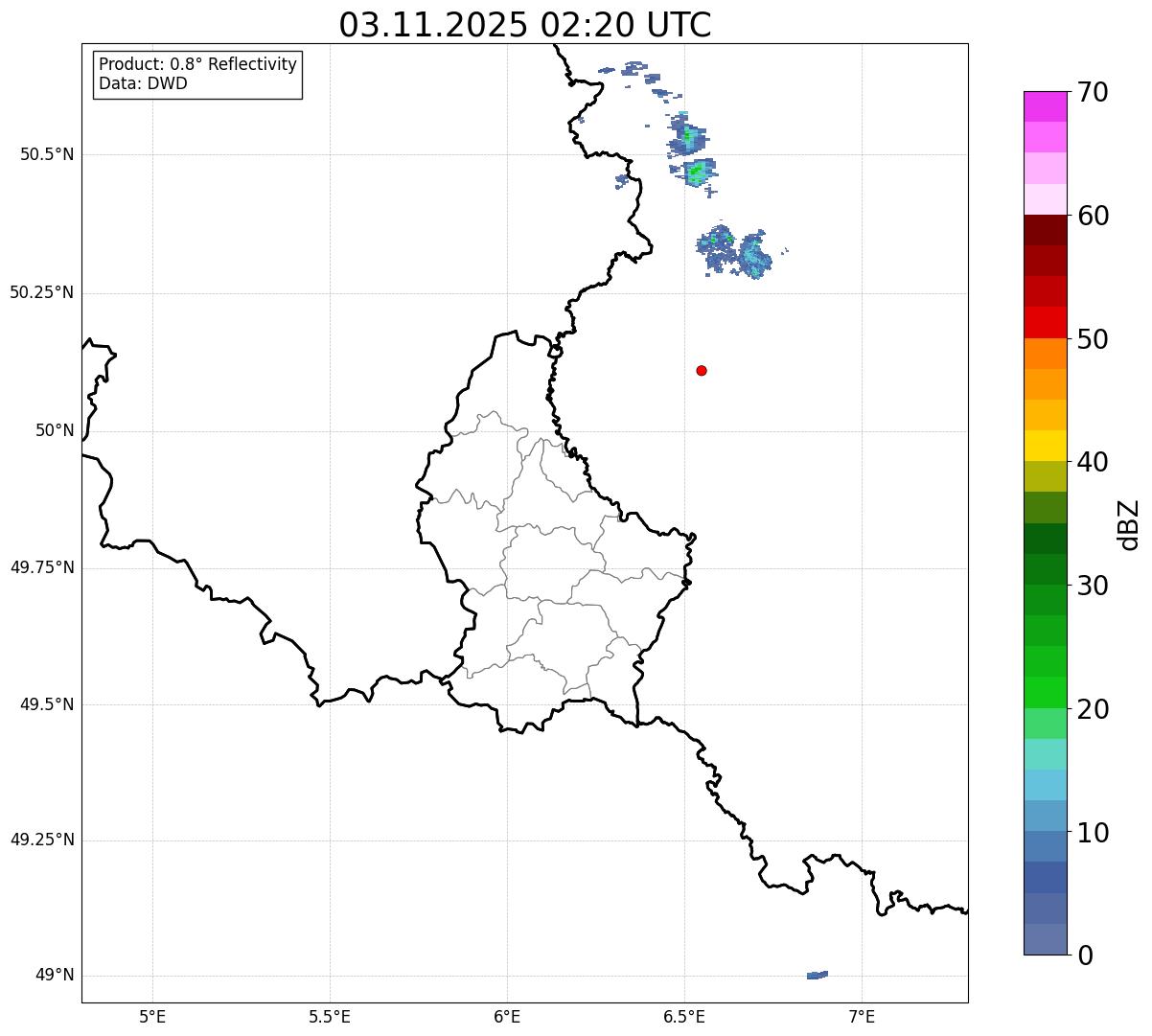This screenshot has height=1036, width=1152.
Task: Click the 5.5°E longitude tick label
Action: (x=330, y=1016)
